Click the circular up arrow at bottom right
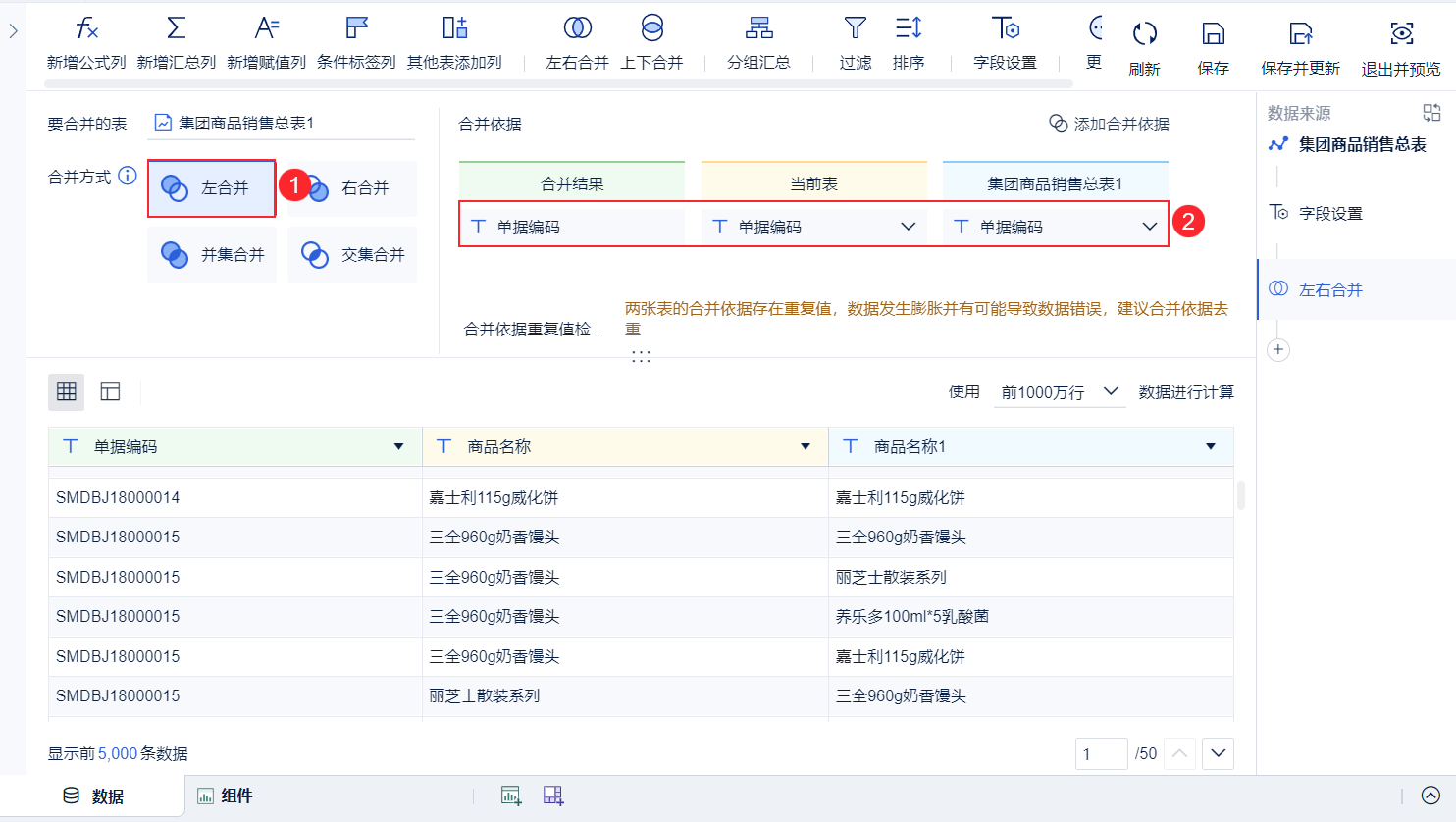Viewport: 1456px width, 822px height. 1431,796
